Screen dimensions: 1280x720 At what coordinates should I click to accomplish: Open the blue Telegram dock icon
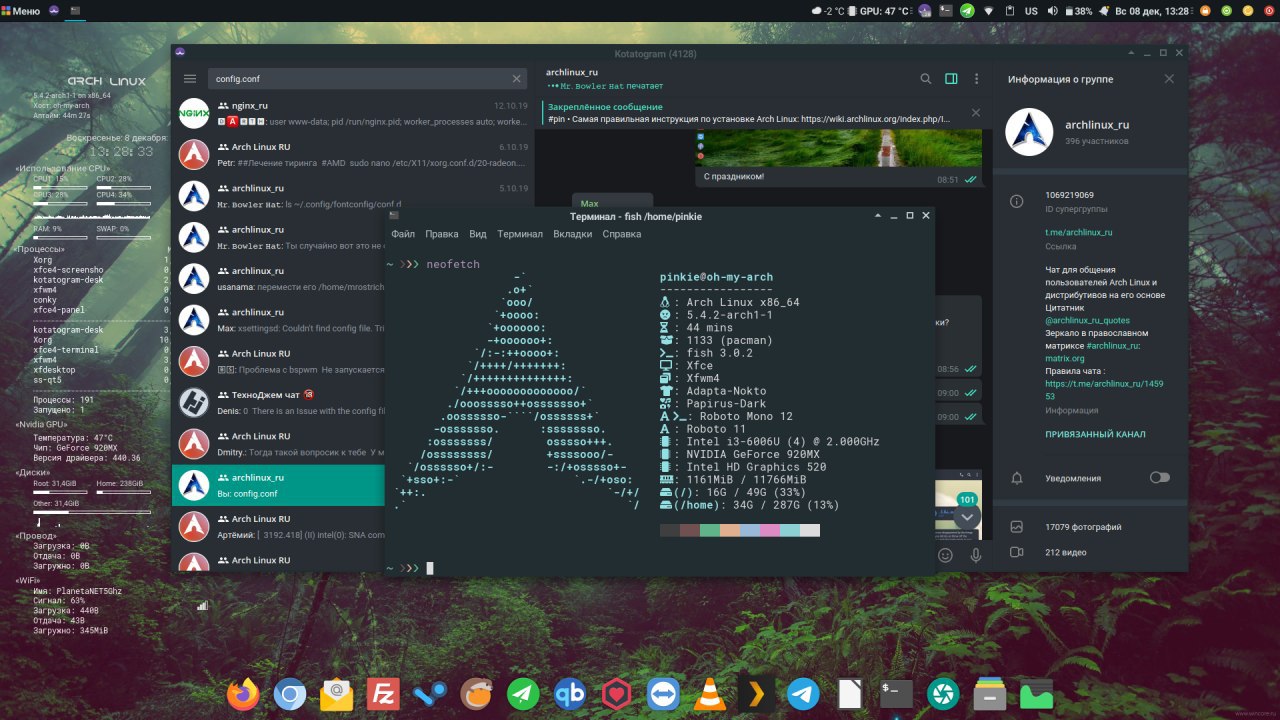pyautogui.click(x=803, y=693)
